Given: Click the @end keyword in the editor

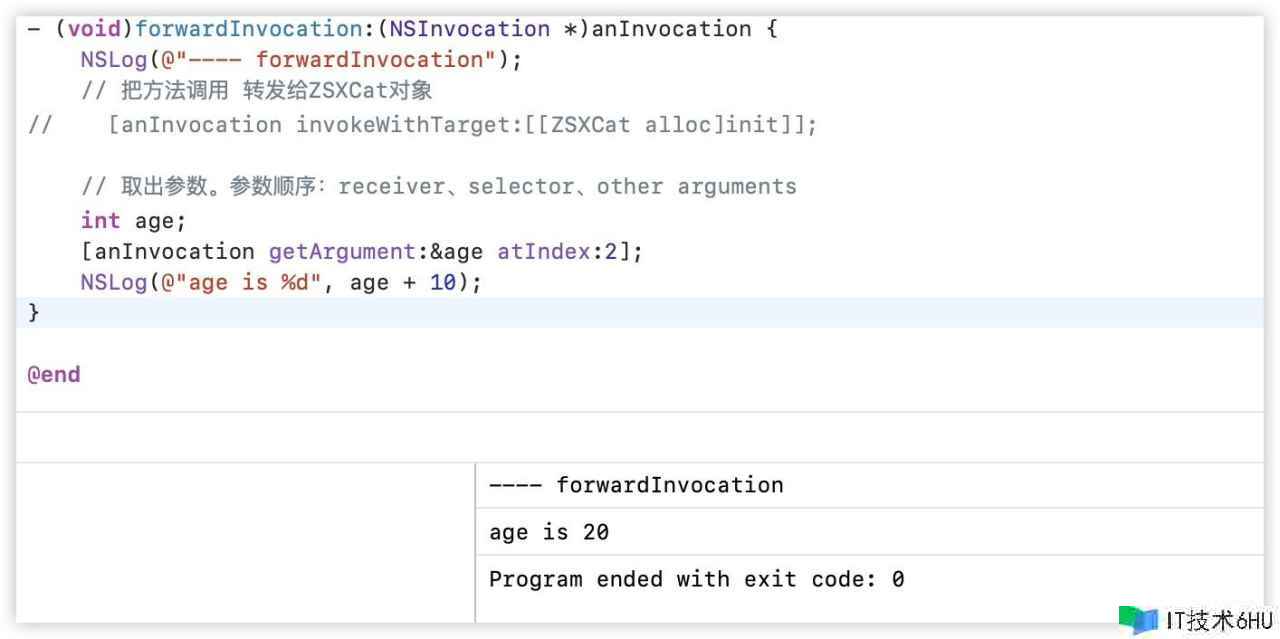Looking at the screenshot, I should (54, 375).
